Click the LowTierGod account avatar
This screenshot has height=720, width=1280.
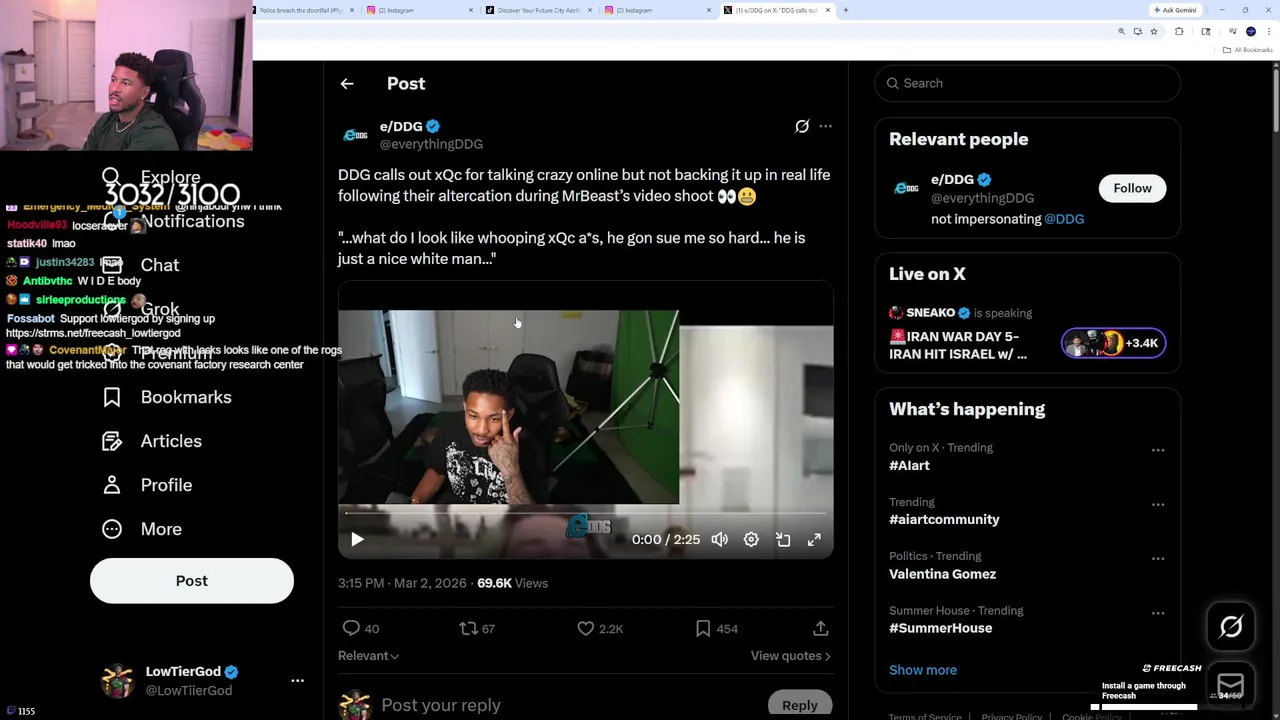(x=118, y=680)
